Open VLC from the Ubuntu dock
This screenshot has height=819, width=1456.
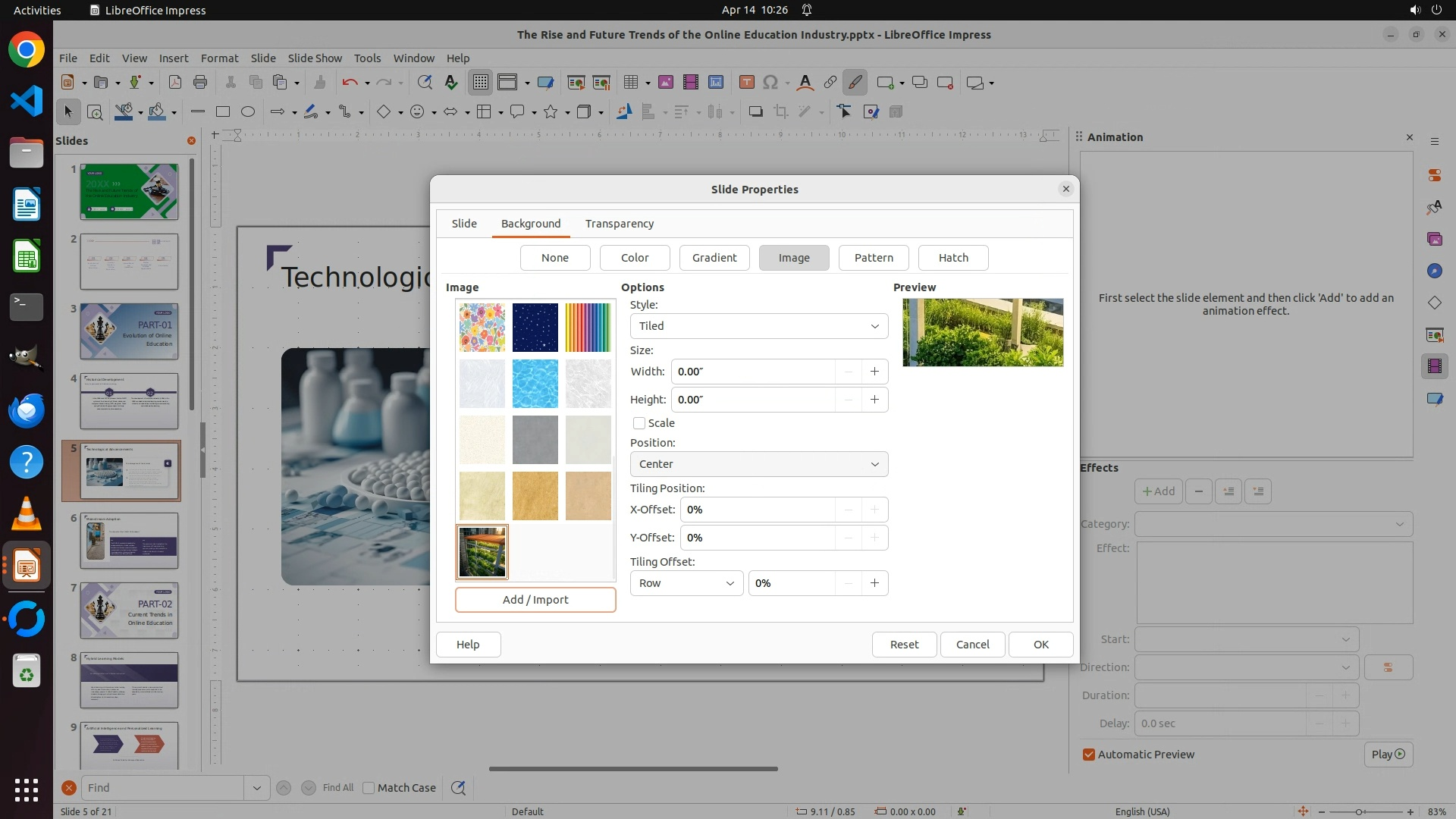point(27,513)
